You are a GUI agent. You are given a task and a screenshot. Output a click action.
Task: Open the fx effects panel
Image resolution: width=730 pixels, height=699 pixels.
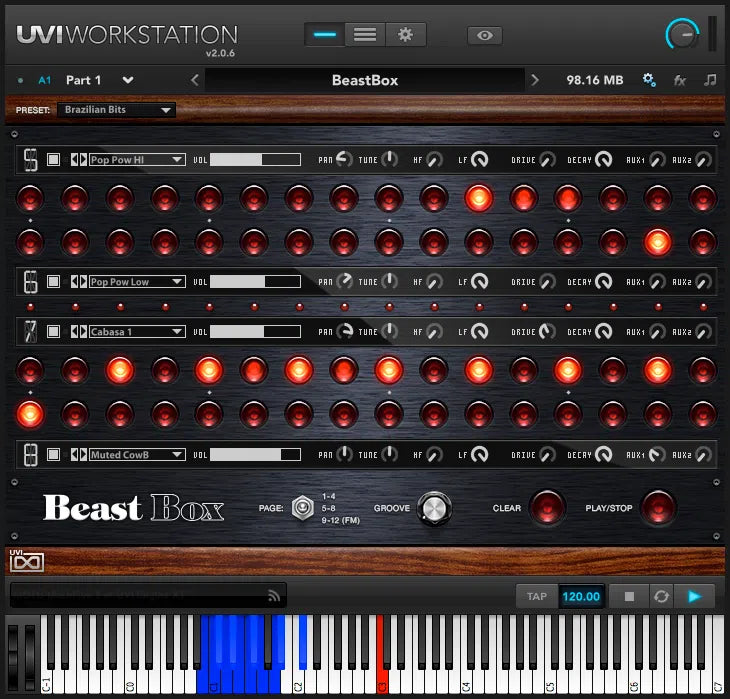(680, 80)
